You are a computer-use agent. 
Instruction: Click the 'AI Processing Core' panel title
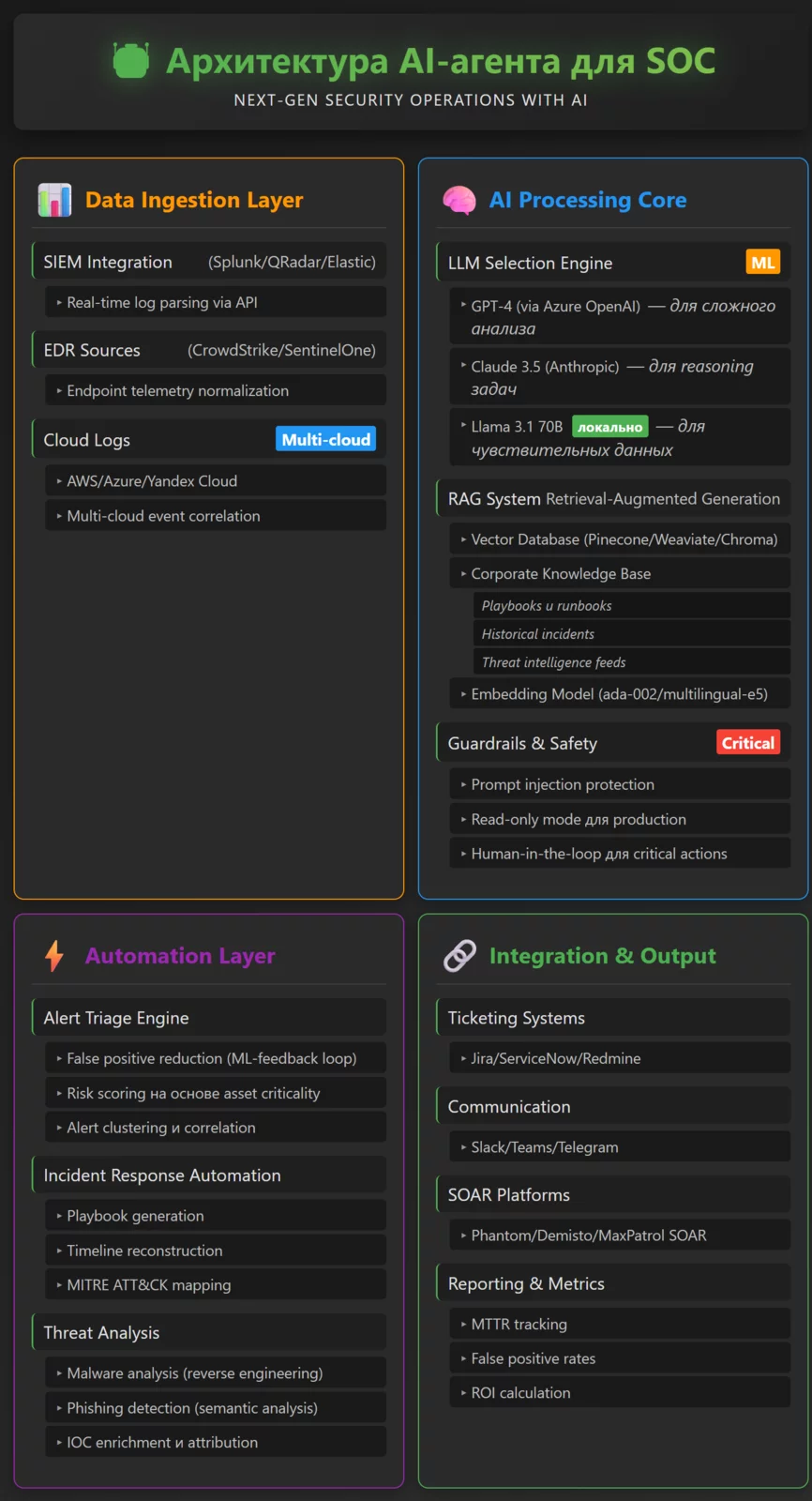click(x=588, y=200)
